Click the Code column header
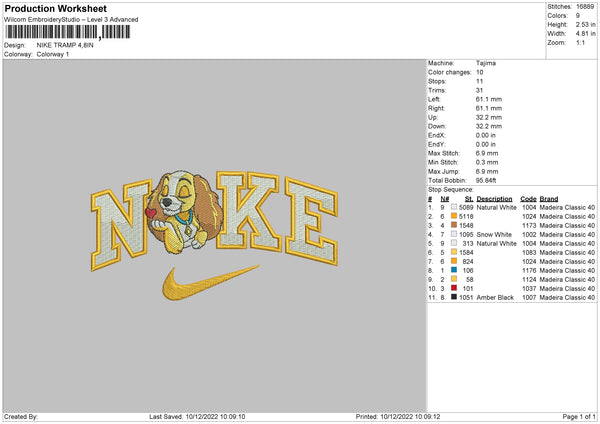600x424 pixels. [528, 199]
